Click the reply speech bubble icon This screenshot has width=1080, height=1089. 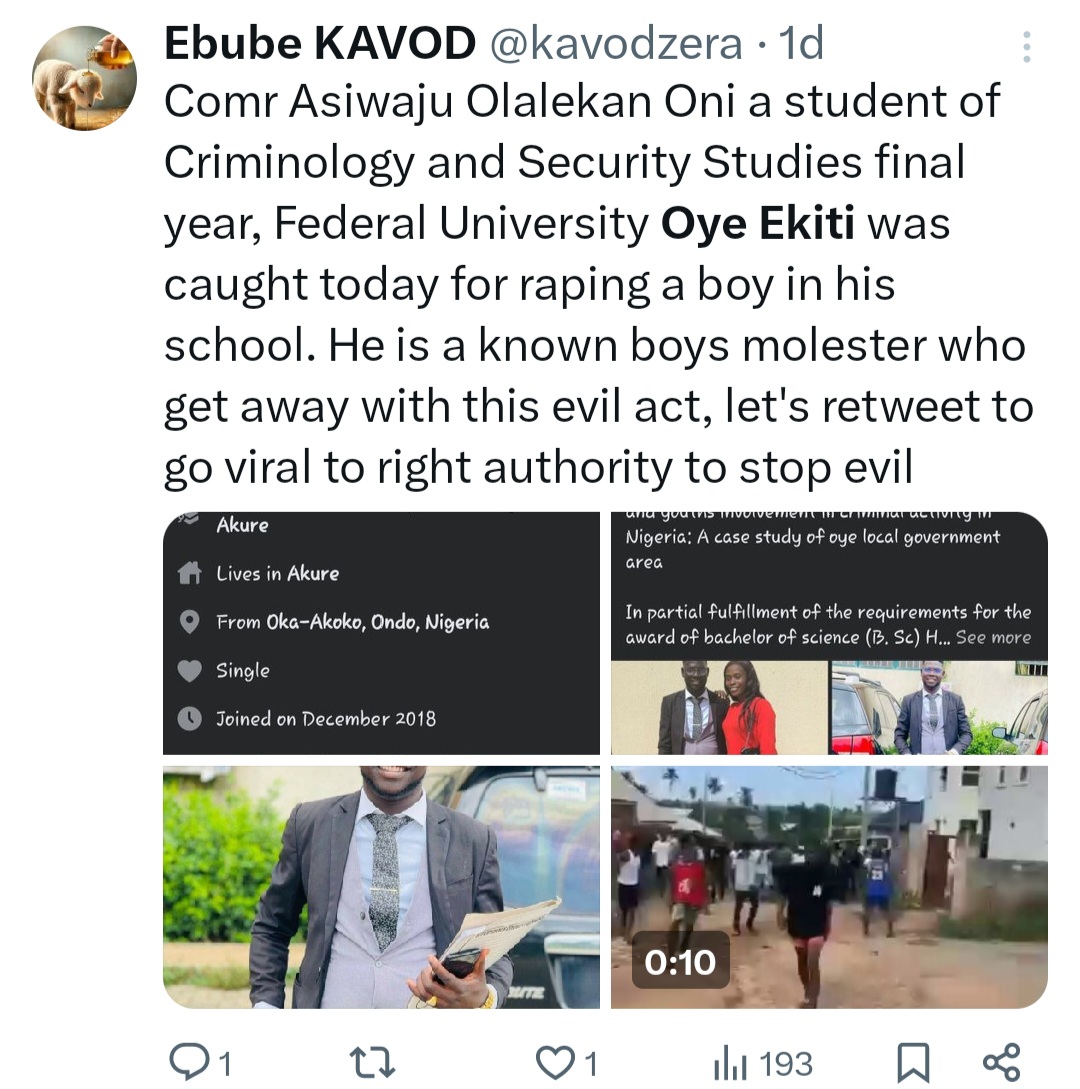(x=188, y=1061)
